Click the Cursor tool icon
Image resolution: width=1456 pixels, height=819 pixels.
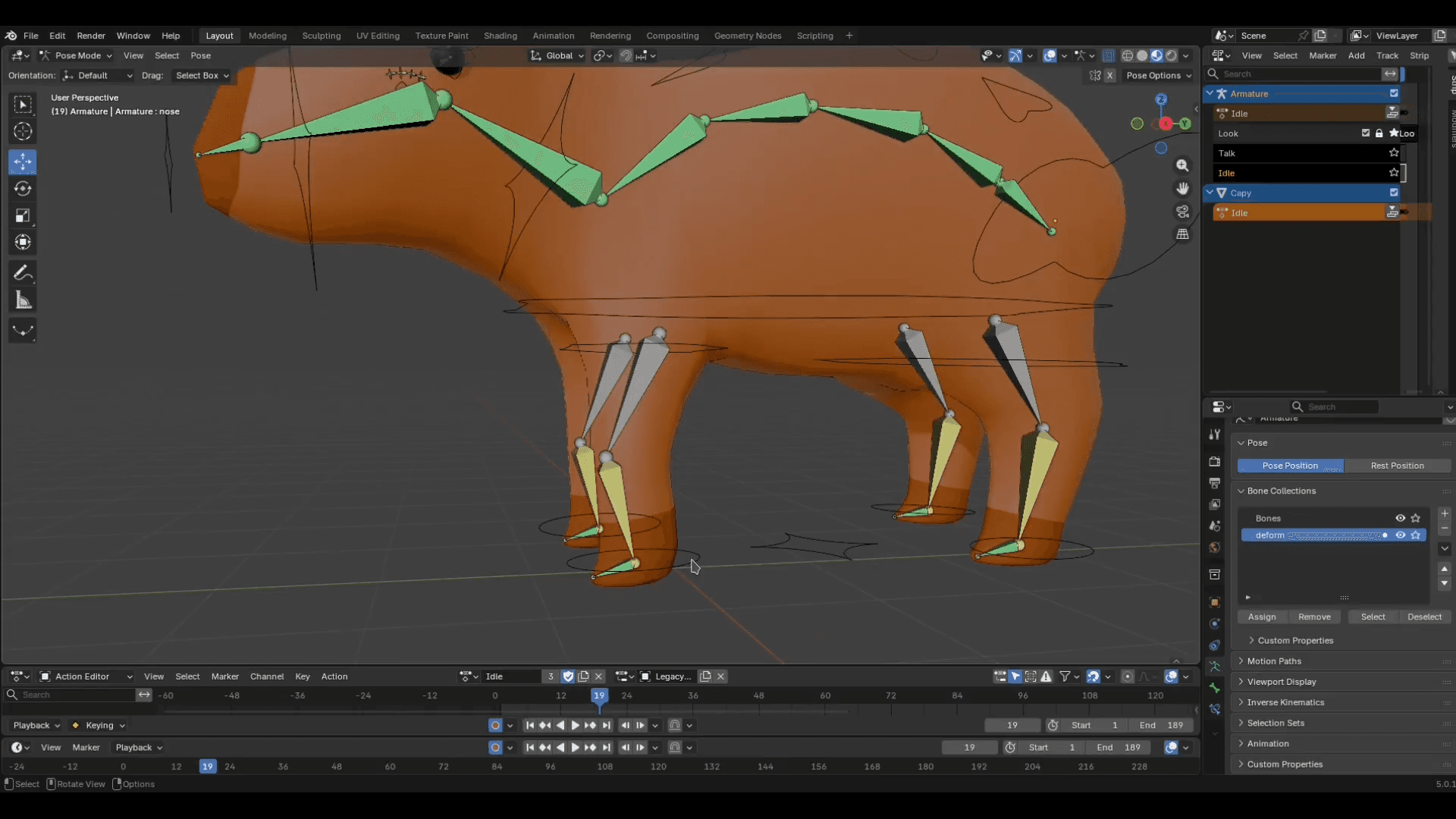pos(23,131)
